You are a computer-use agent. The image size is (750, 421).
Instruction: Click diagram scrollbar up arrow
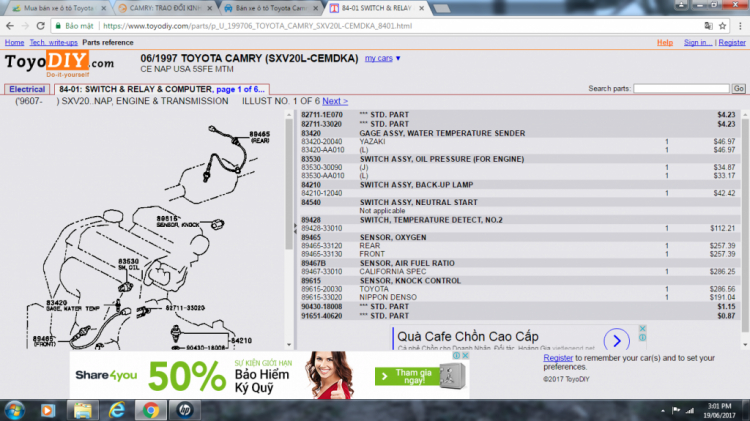(x=289, y=115)
